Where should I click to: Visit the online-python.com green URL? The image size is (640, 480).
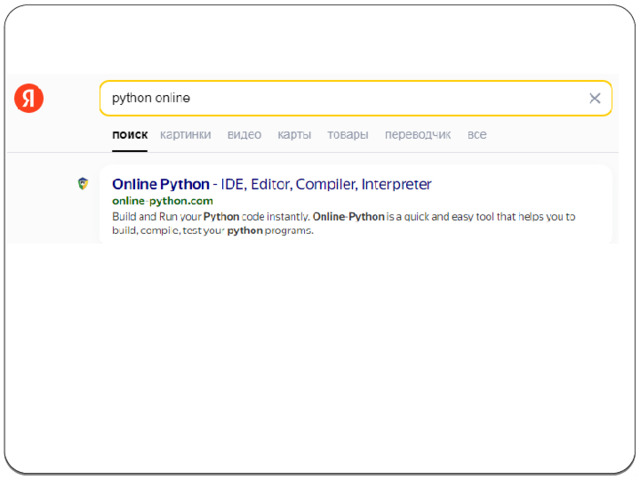tap(162, 201)
